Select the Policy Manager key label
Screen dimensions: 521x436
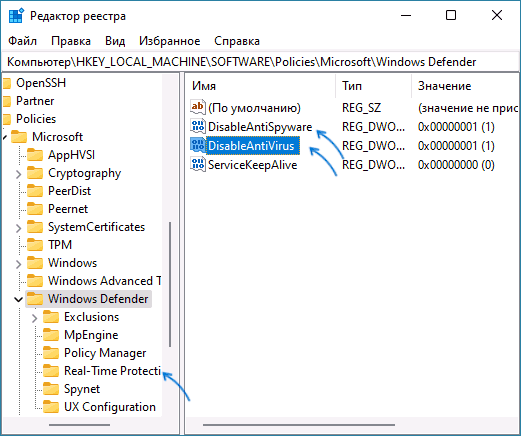coord(105,353)
